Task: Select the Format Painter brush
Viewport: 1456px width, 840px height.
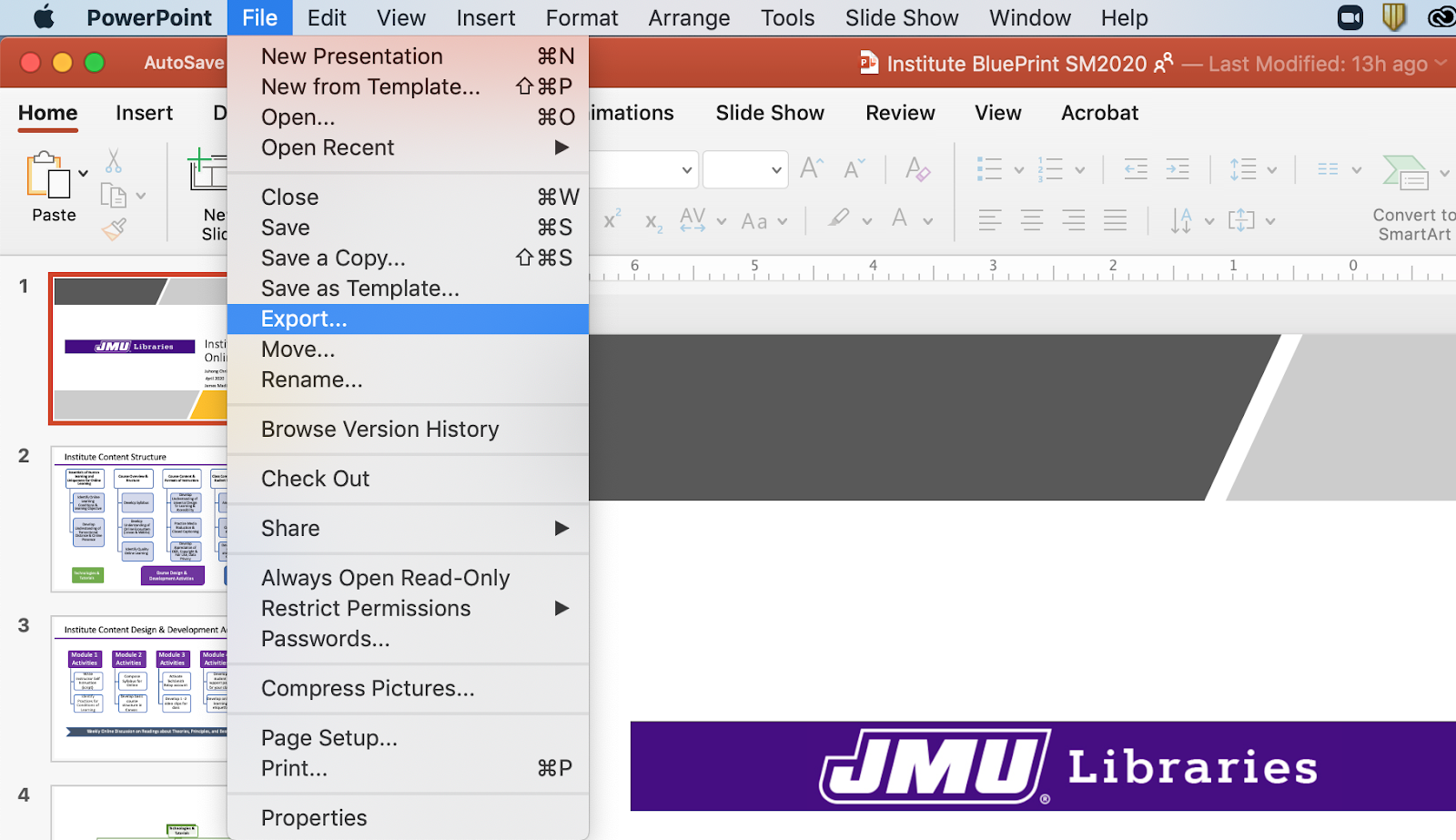Action: click(x=114, y=229)
